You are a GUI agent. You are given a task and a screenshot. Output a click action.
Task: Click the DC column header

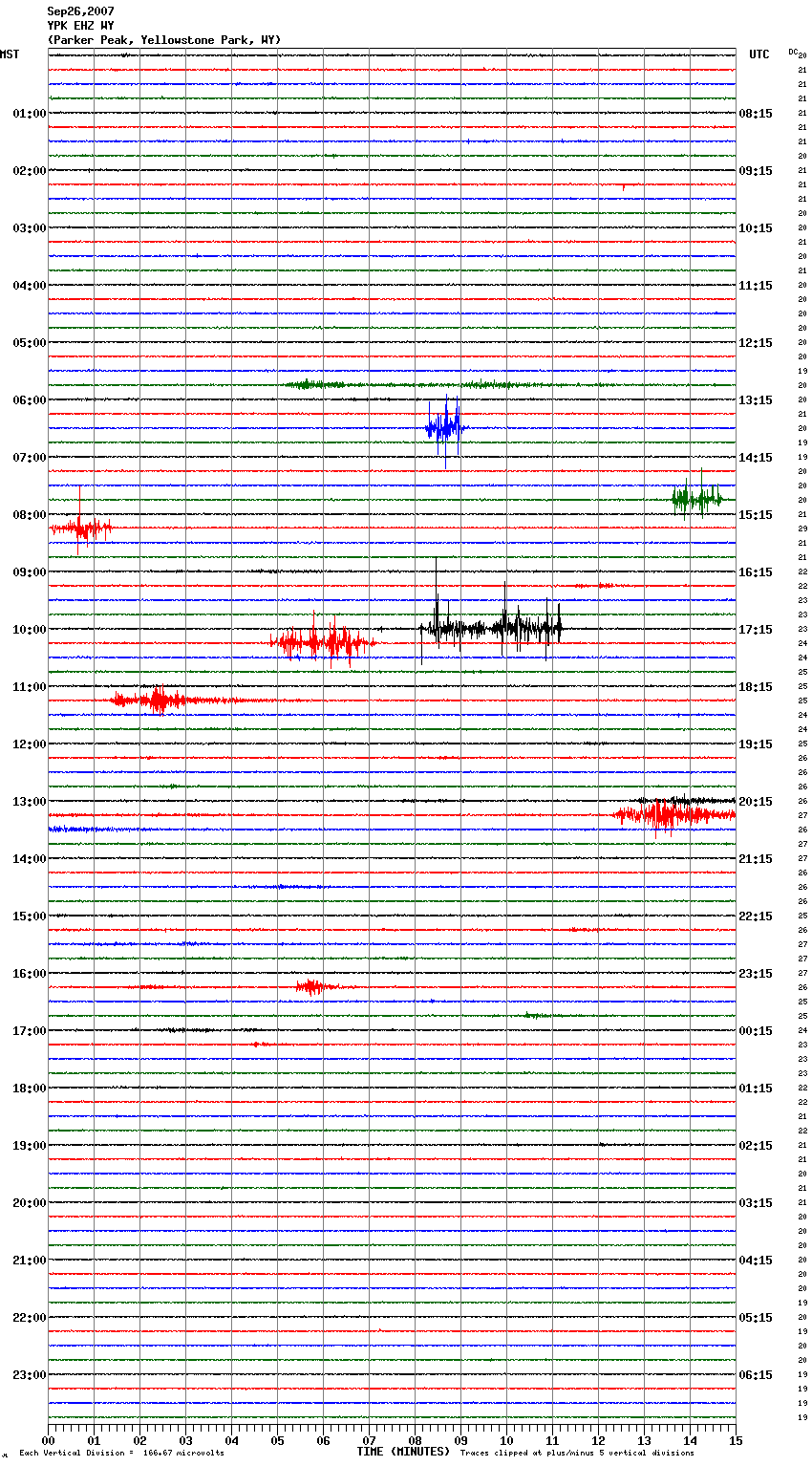(794, 52)
